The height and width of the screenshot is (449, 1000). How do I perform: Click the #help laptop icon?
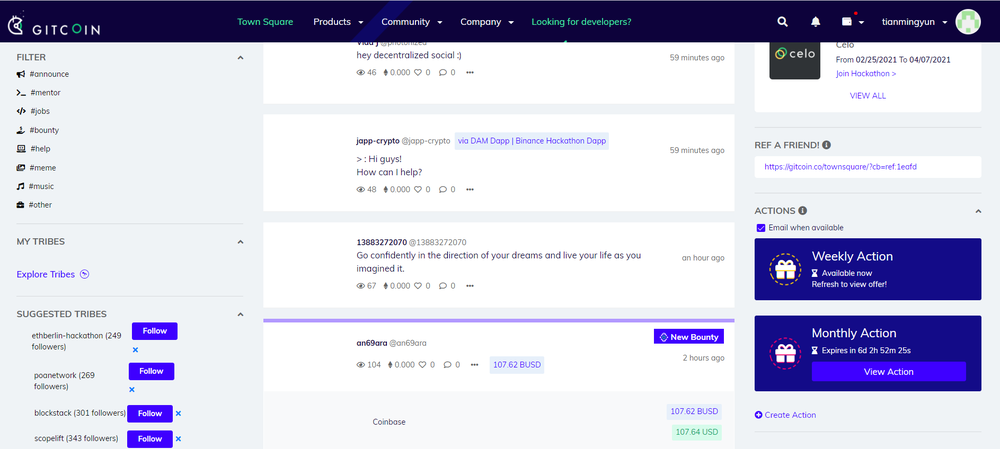pos(21,149)
